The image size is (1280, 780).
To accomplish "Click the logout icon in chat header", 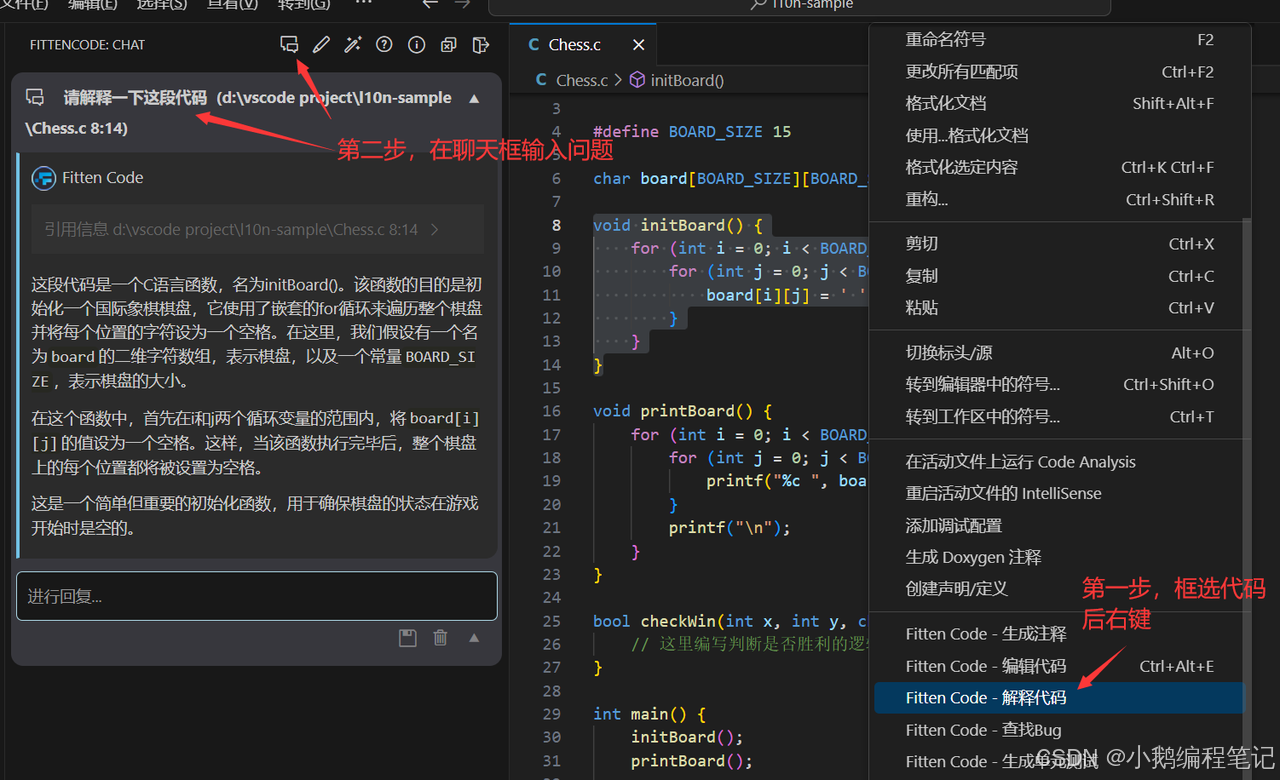I will [481, 45].
